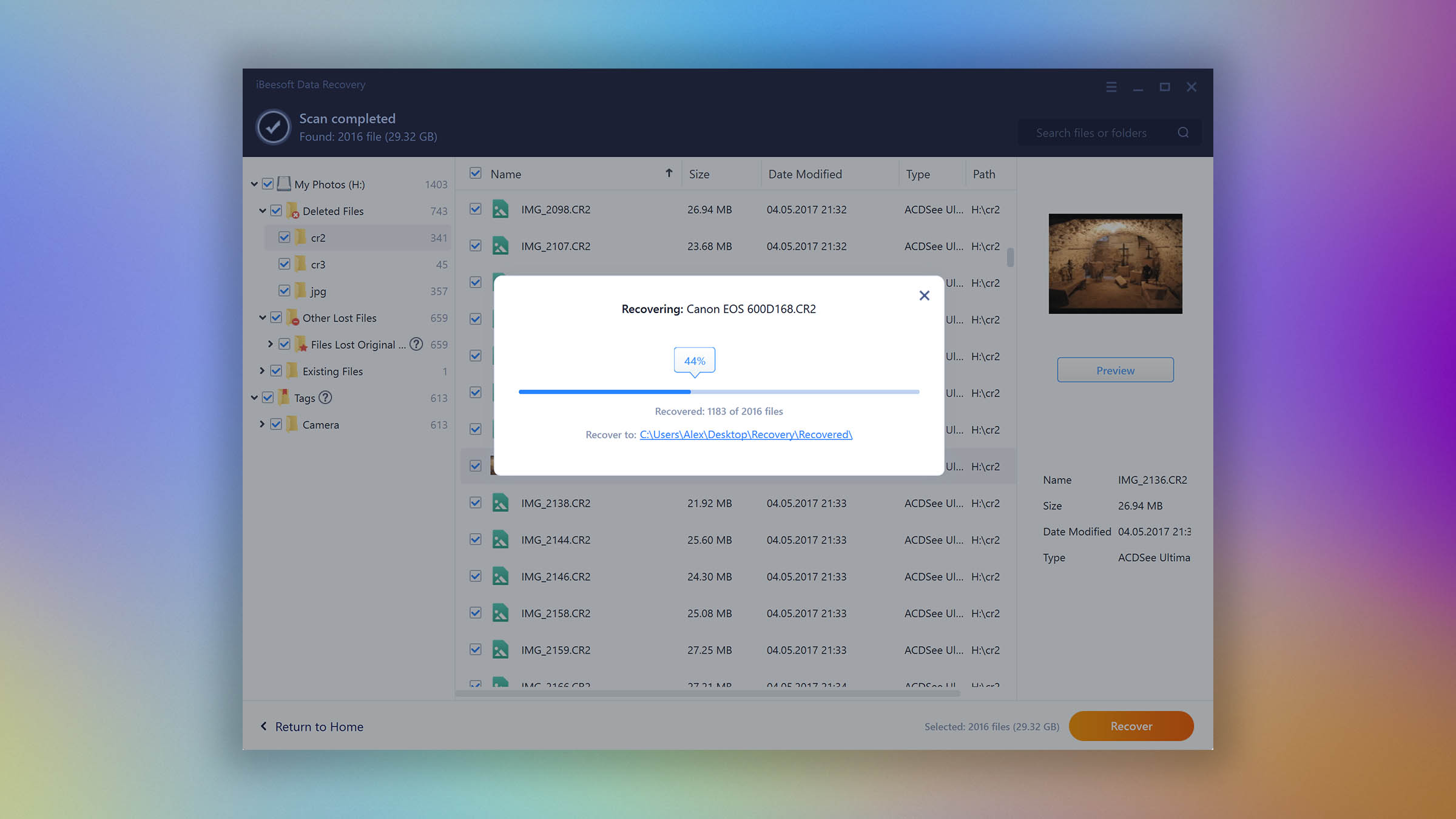The width and height of the screenshot is (1456, 819).
Task: Click the cave photo preview thumbnail
Action: (1115, 263)
